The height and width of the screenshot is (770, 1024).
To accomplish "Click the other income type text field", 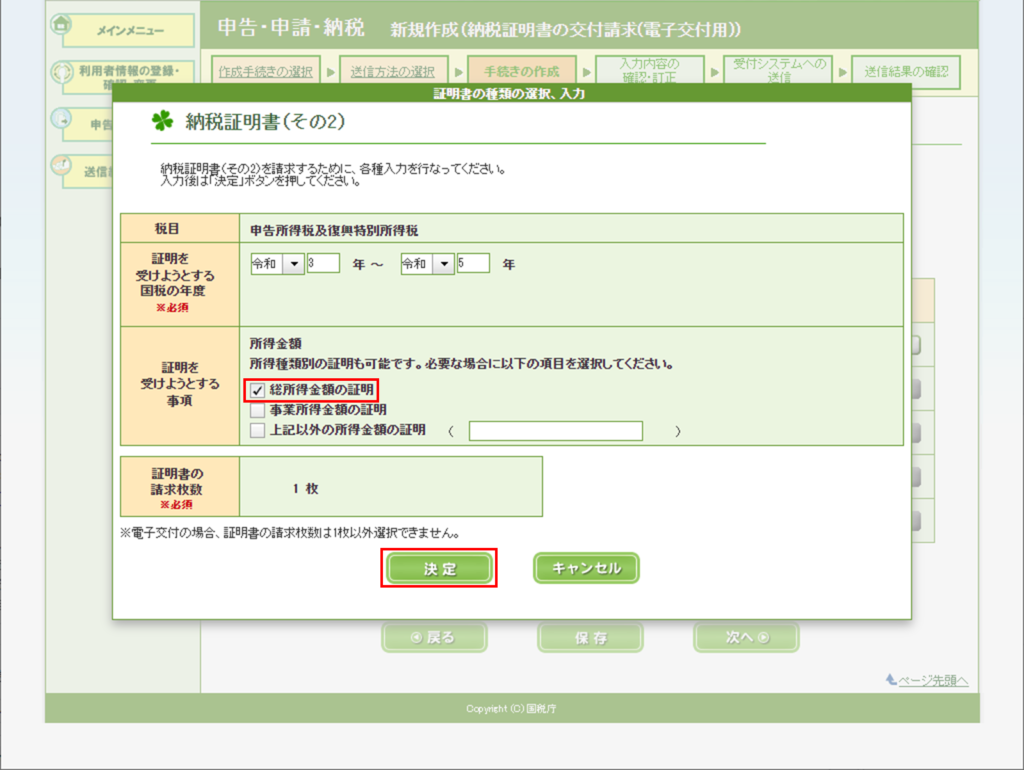I will pos(555,431).
